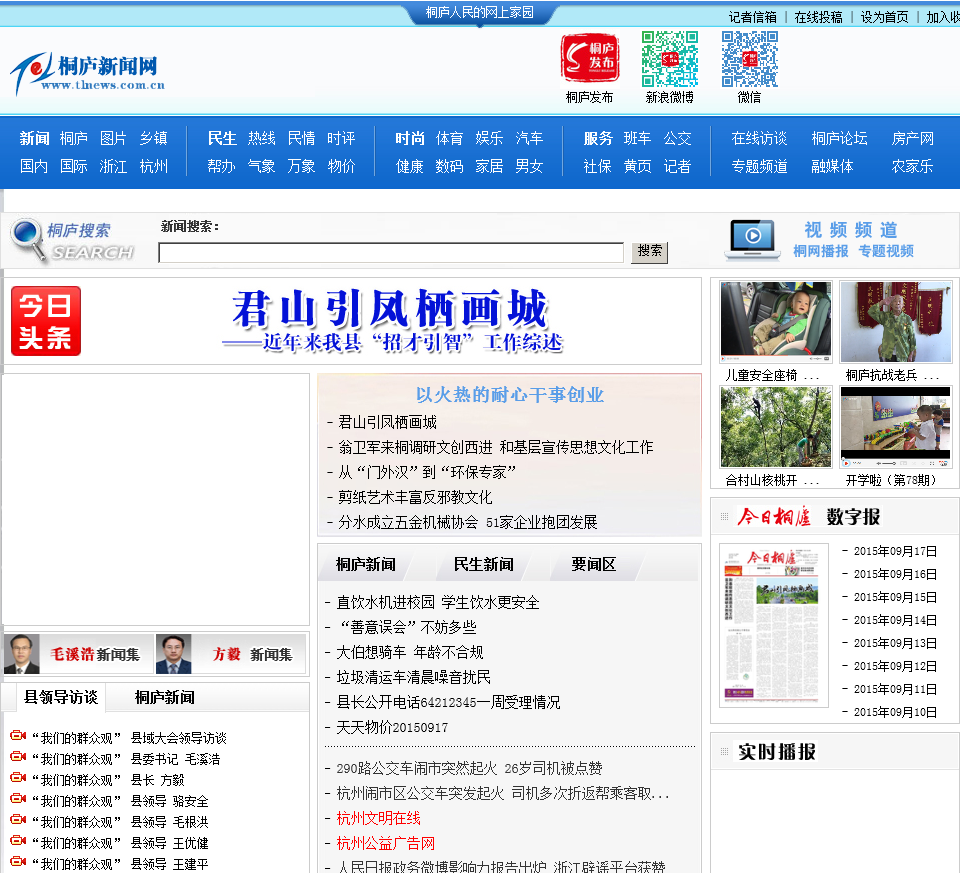
Task: Open 民生 in the navigation bar
Action: click(x=222, y=138)
